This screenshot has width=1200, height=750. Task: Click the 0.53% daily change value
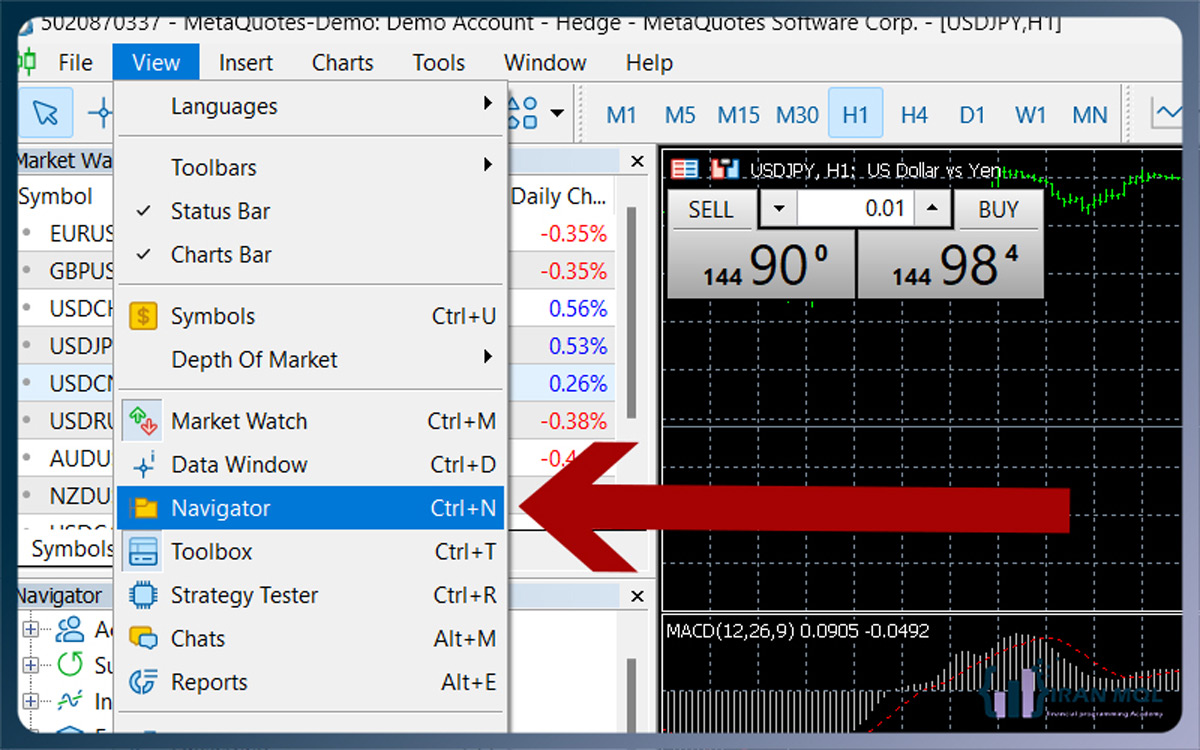tap(578, 346)
